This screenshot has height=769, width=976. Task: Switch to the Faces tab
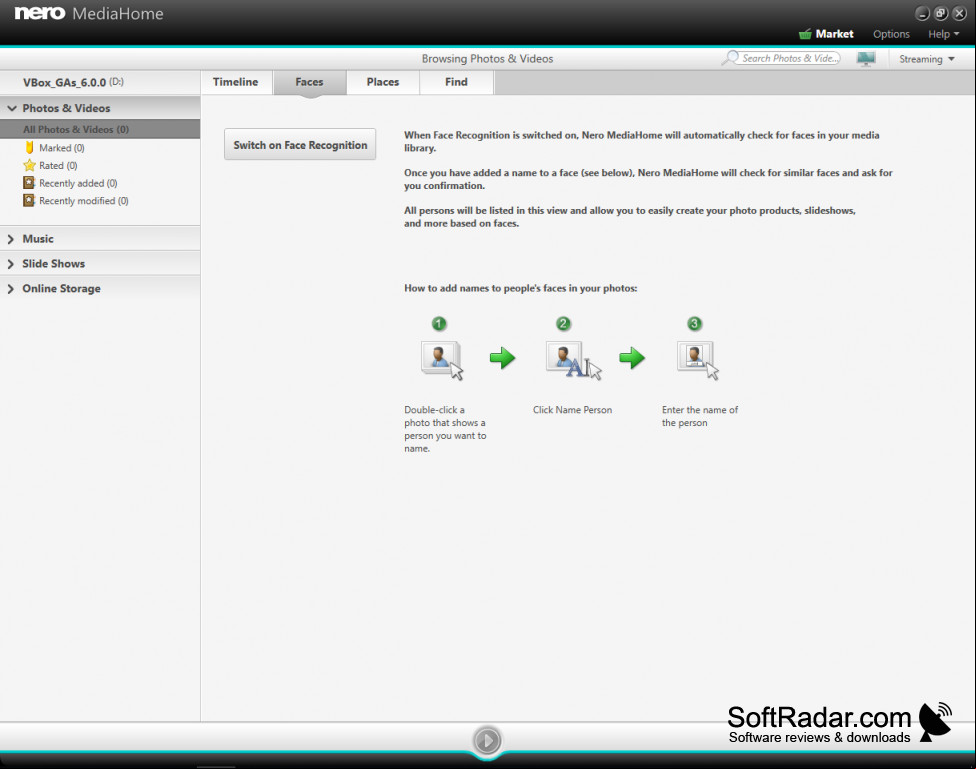[309, 82]
